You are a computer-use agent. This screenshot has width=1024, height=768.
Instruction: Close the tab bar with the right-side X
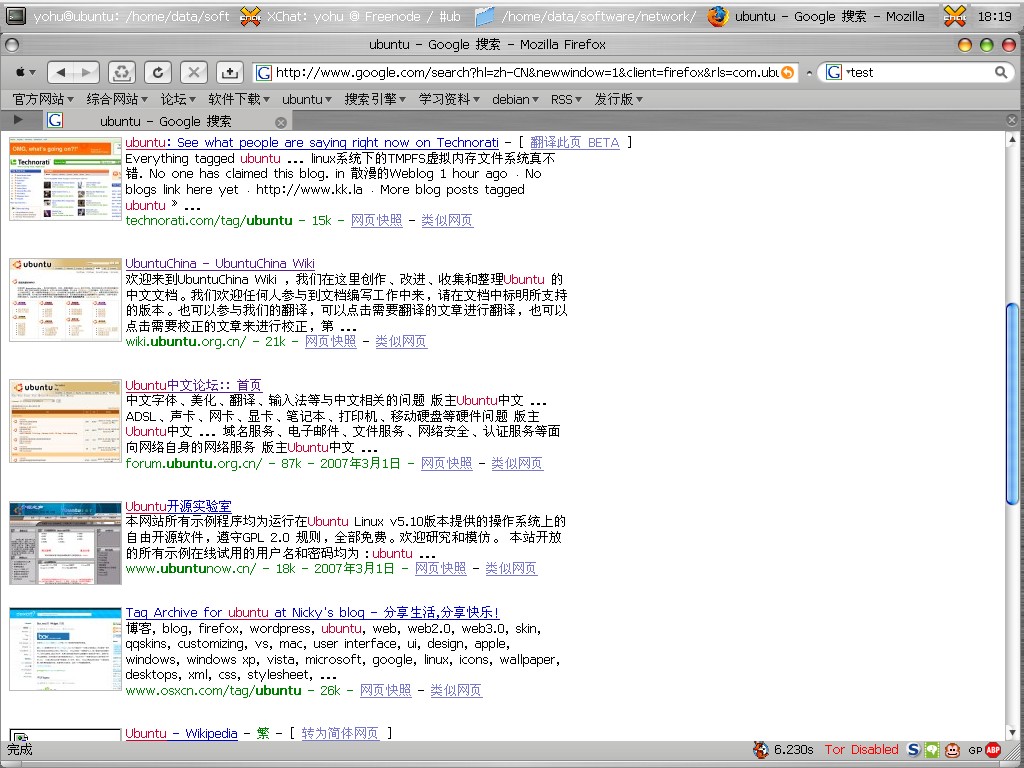click(x=1012, y=120)
